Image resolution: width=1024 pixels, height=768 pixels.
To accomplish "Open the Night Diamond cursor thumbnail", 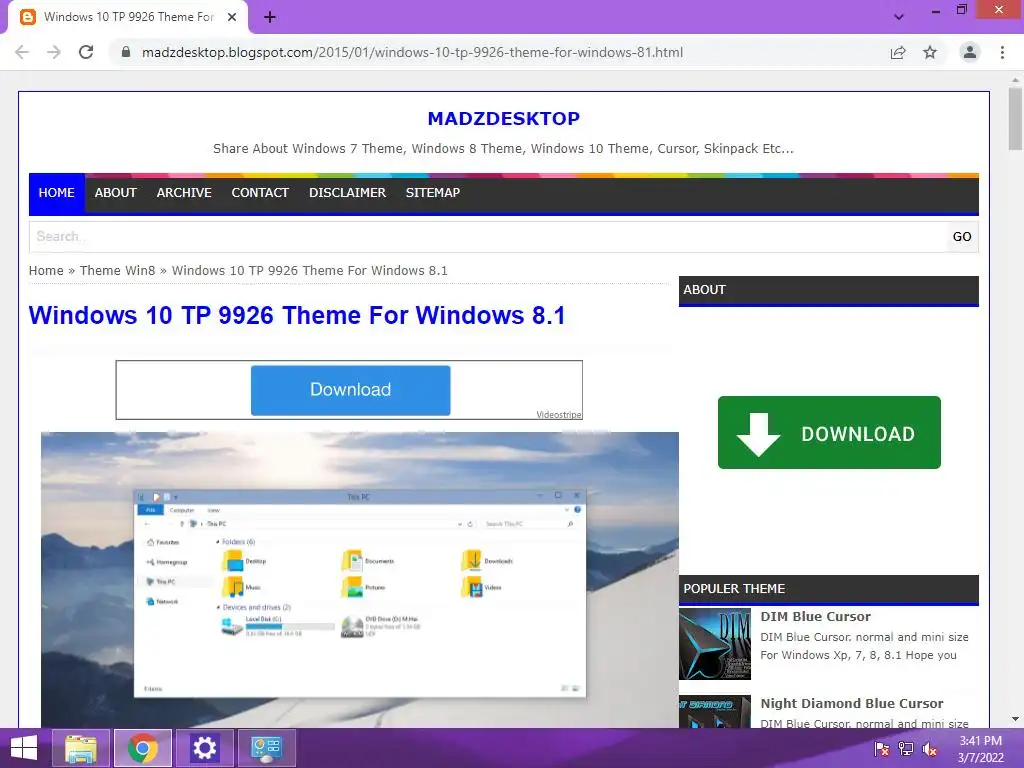I will (715, 712).
